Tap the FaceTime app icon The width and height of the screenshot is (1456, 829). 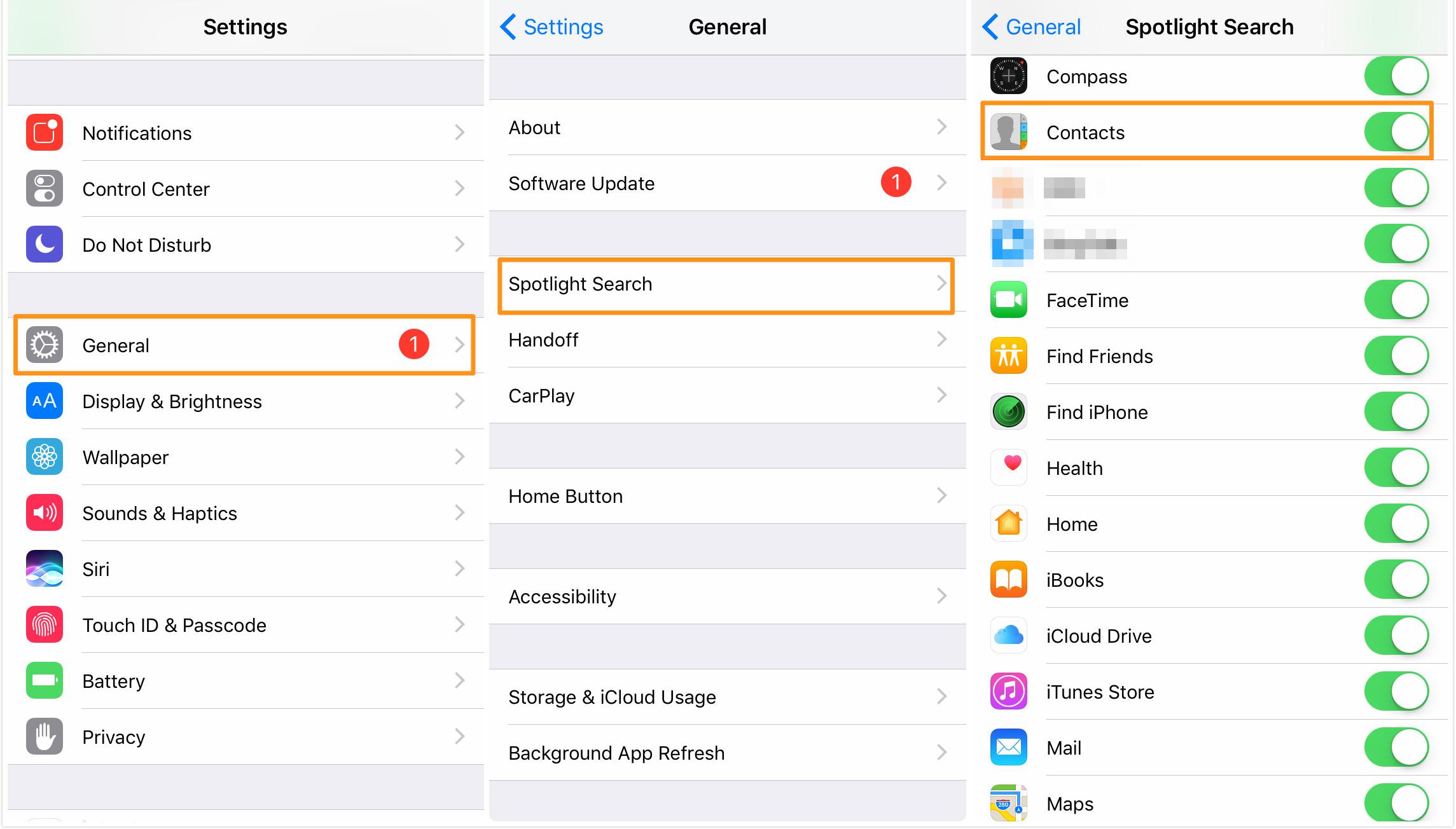pyautogui.click(x=1009, y=300)
